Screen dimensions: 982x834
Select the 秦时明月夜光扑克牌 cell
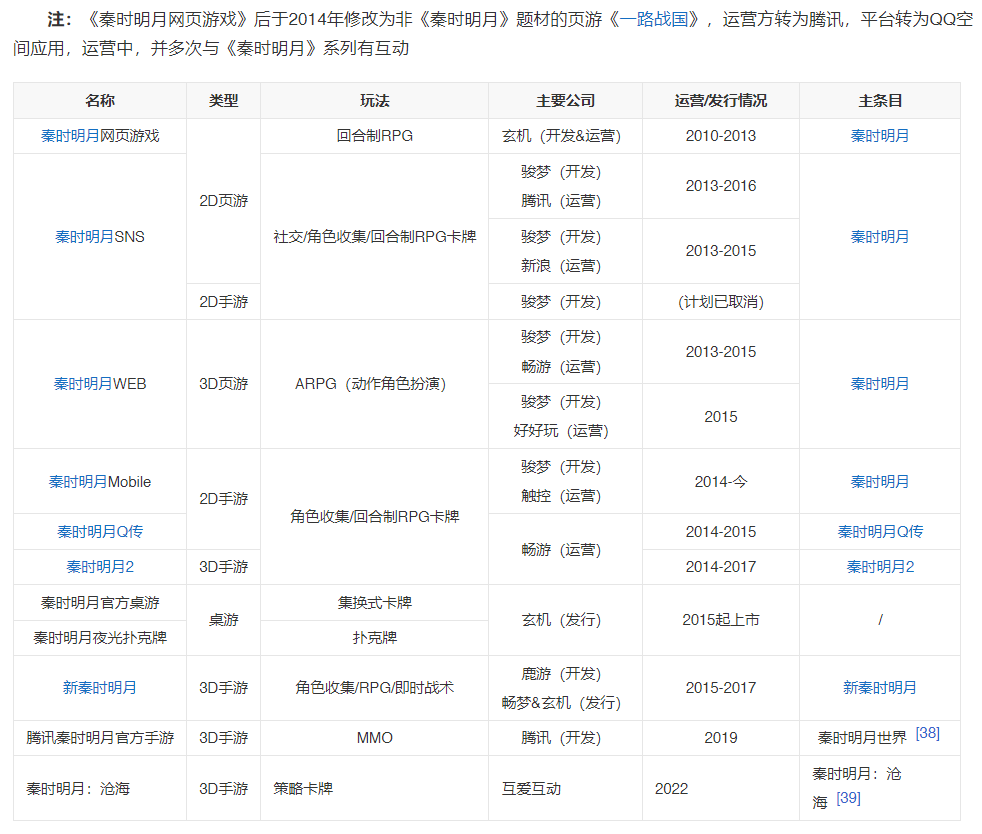click(100, 638)
